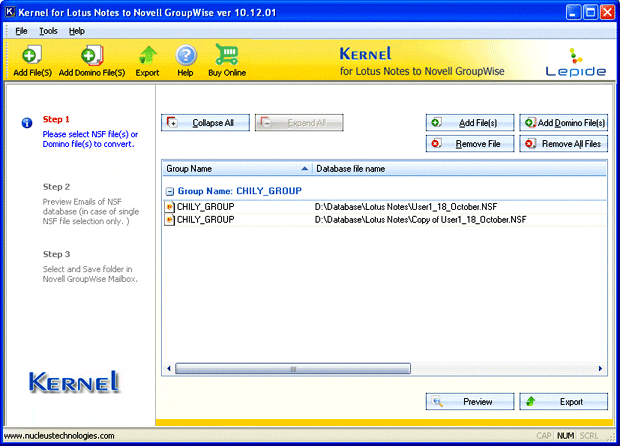Open the Help menu in the menu bar
Viewport: 620px width, 446px height.
pos(77,31)
